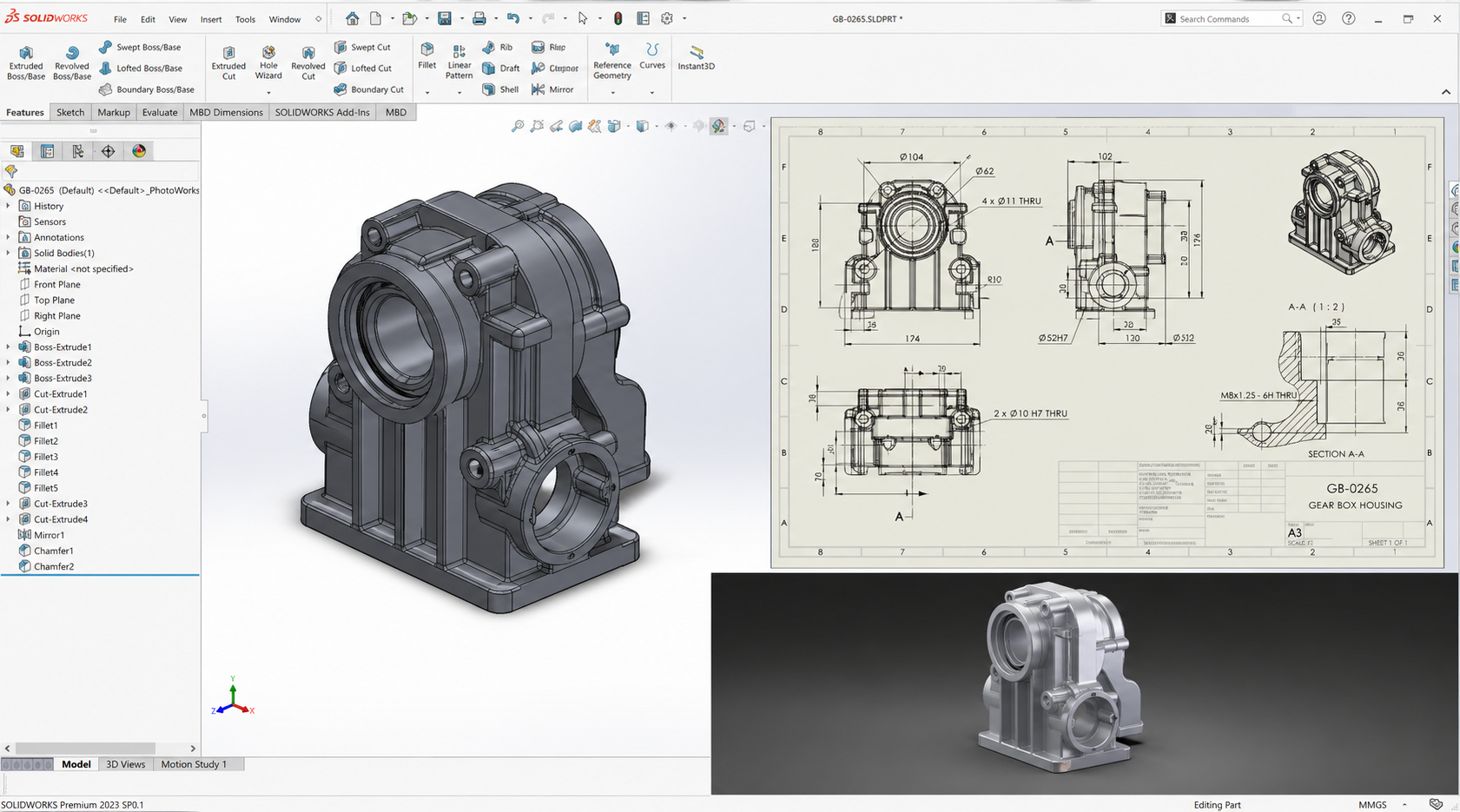Select the Shell feature tool
This screenshot has height=812, width=1460.
pyautogui.click(x=500, y=89)
